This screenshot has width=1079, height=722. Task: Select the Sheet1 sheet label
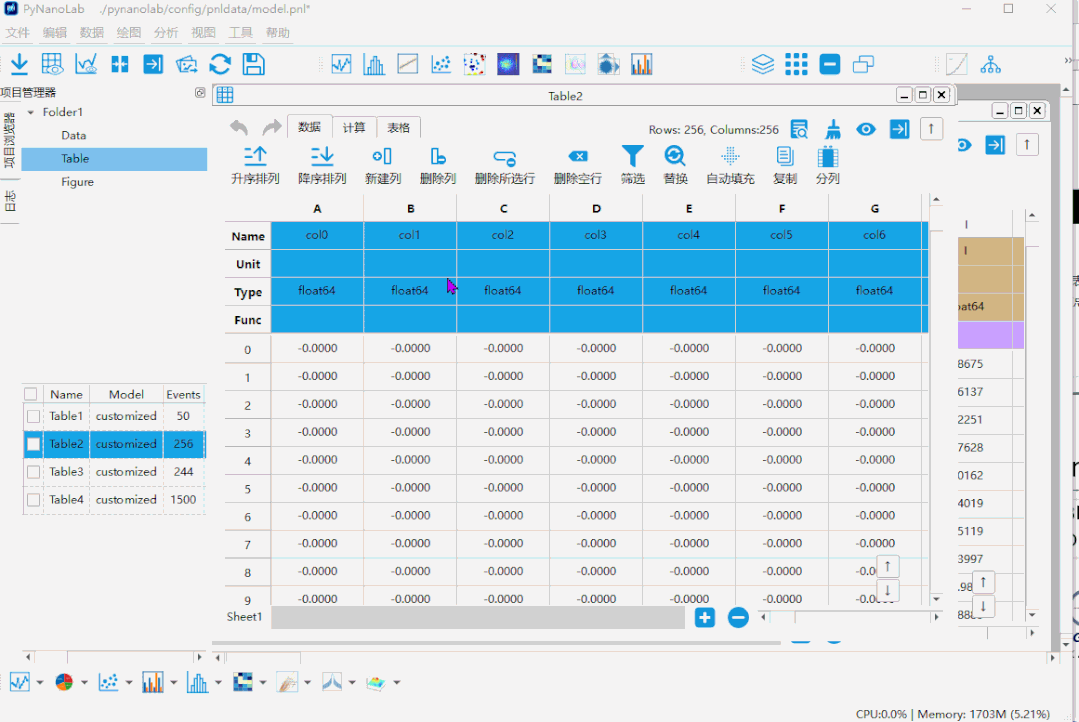[x=244, y=617]
